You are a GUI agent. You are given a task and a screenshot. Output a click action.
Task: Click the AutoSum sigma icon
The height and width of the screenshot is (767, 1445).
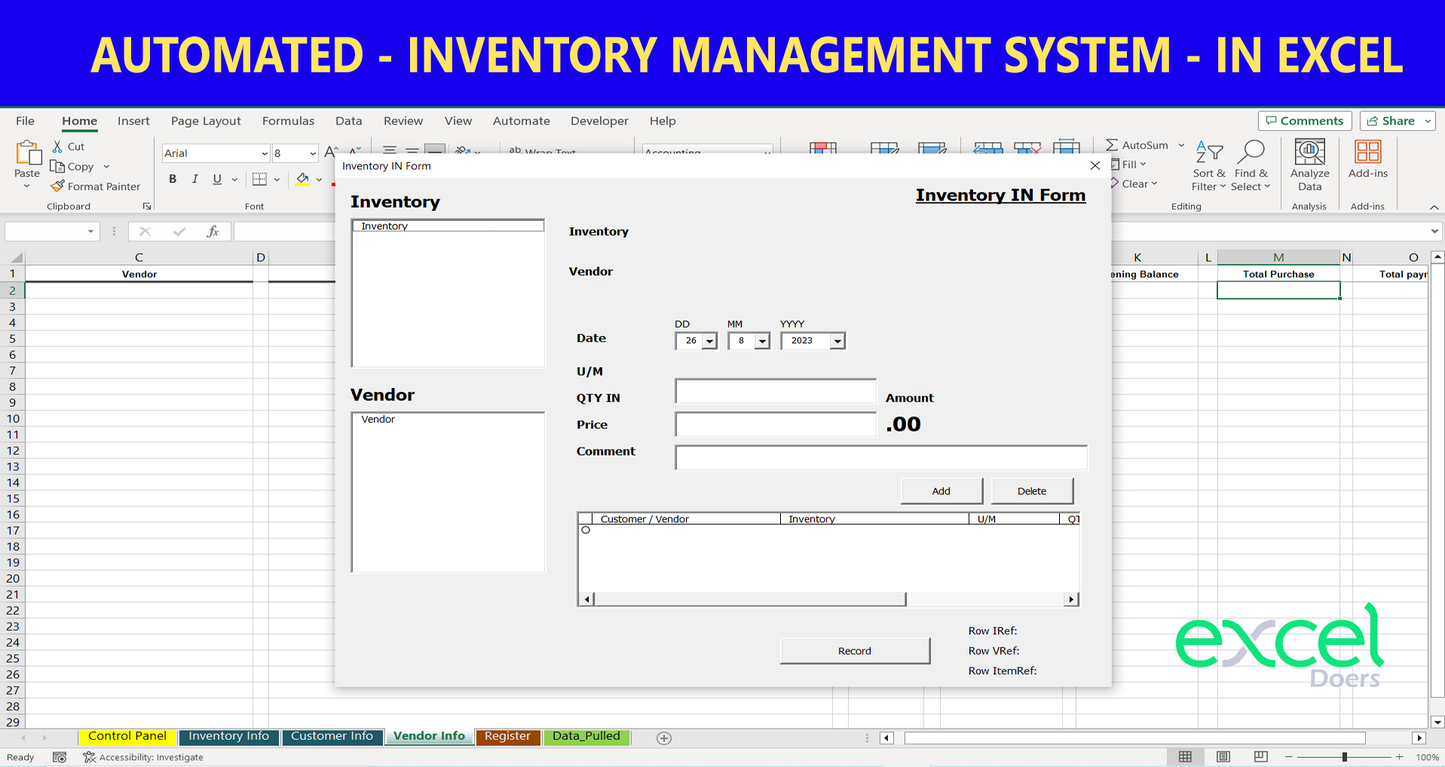pos(1112,145)
